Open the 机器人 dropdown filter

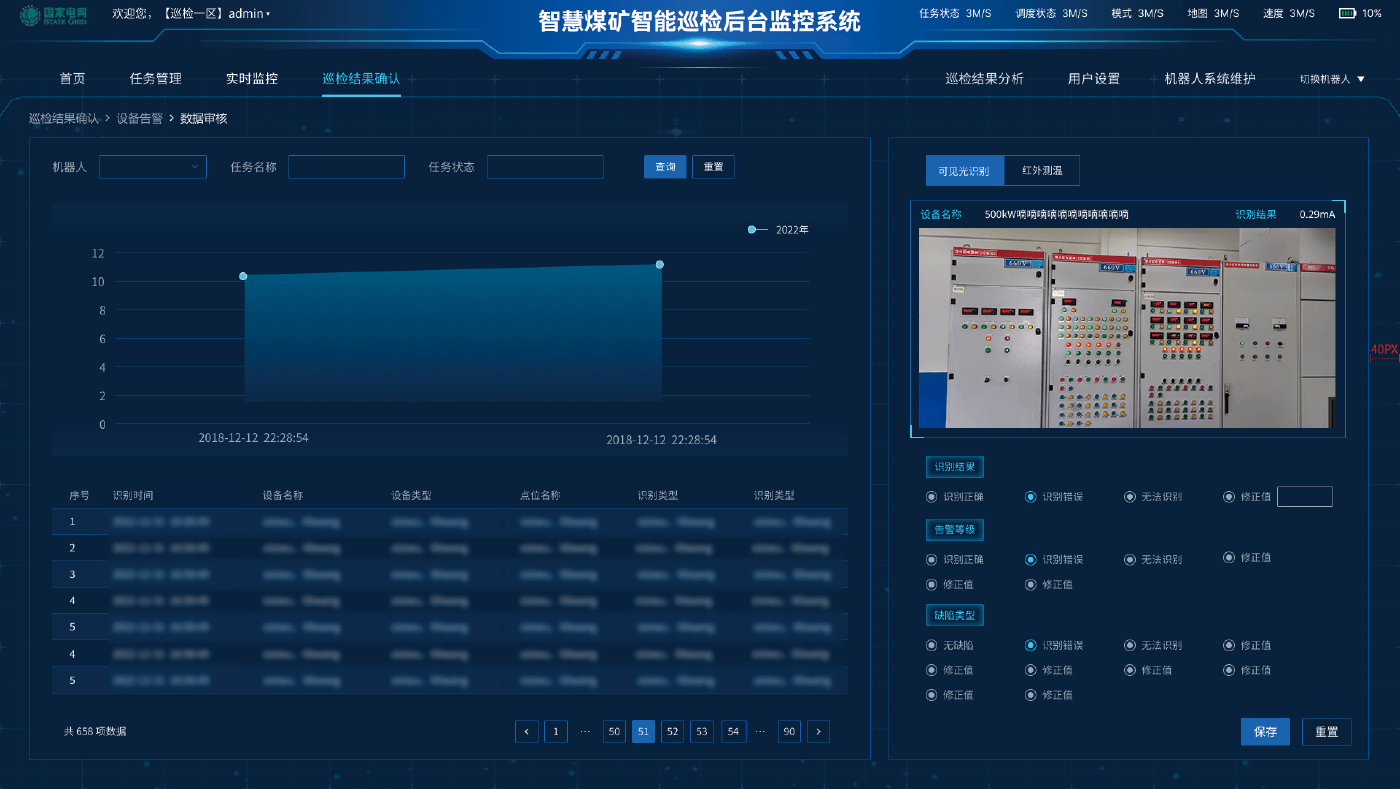click(152, 167)
